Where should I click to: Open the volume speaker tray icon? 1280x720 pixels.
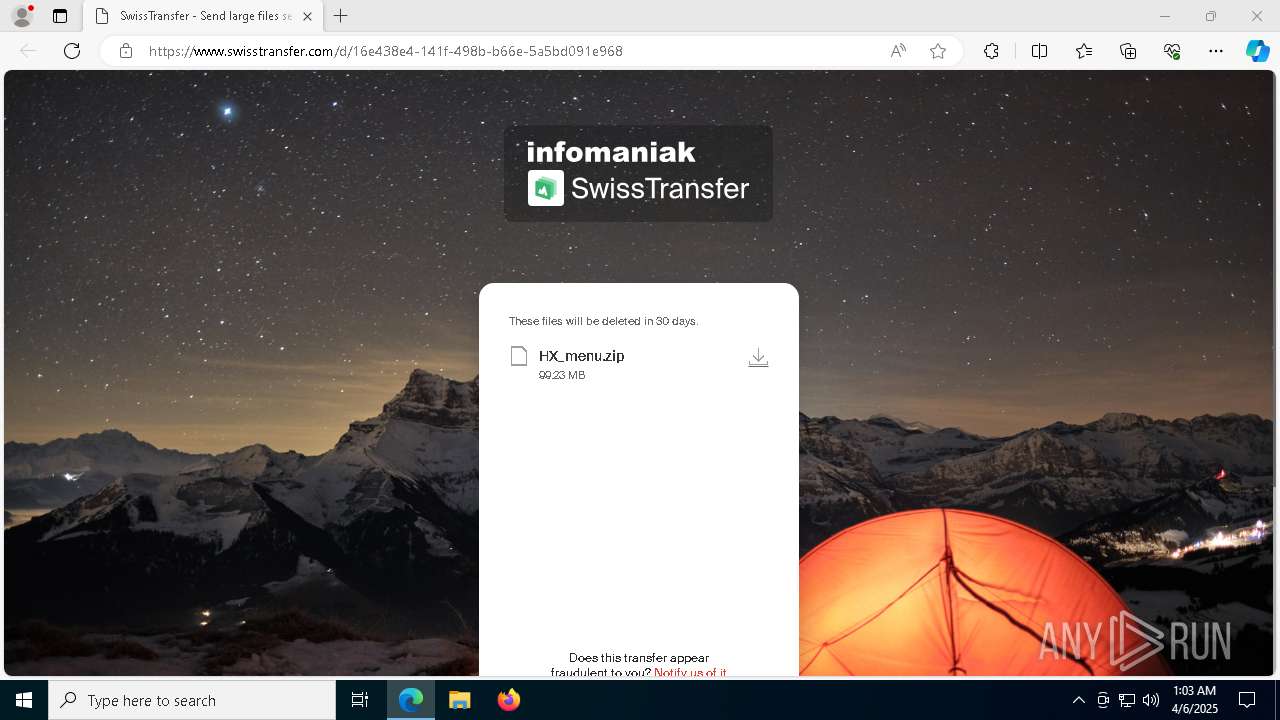(1151, 700)
